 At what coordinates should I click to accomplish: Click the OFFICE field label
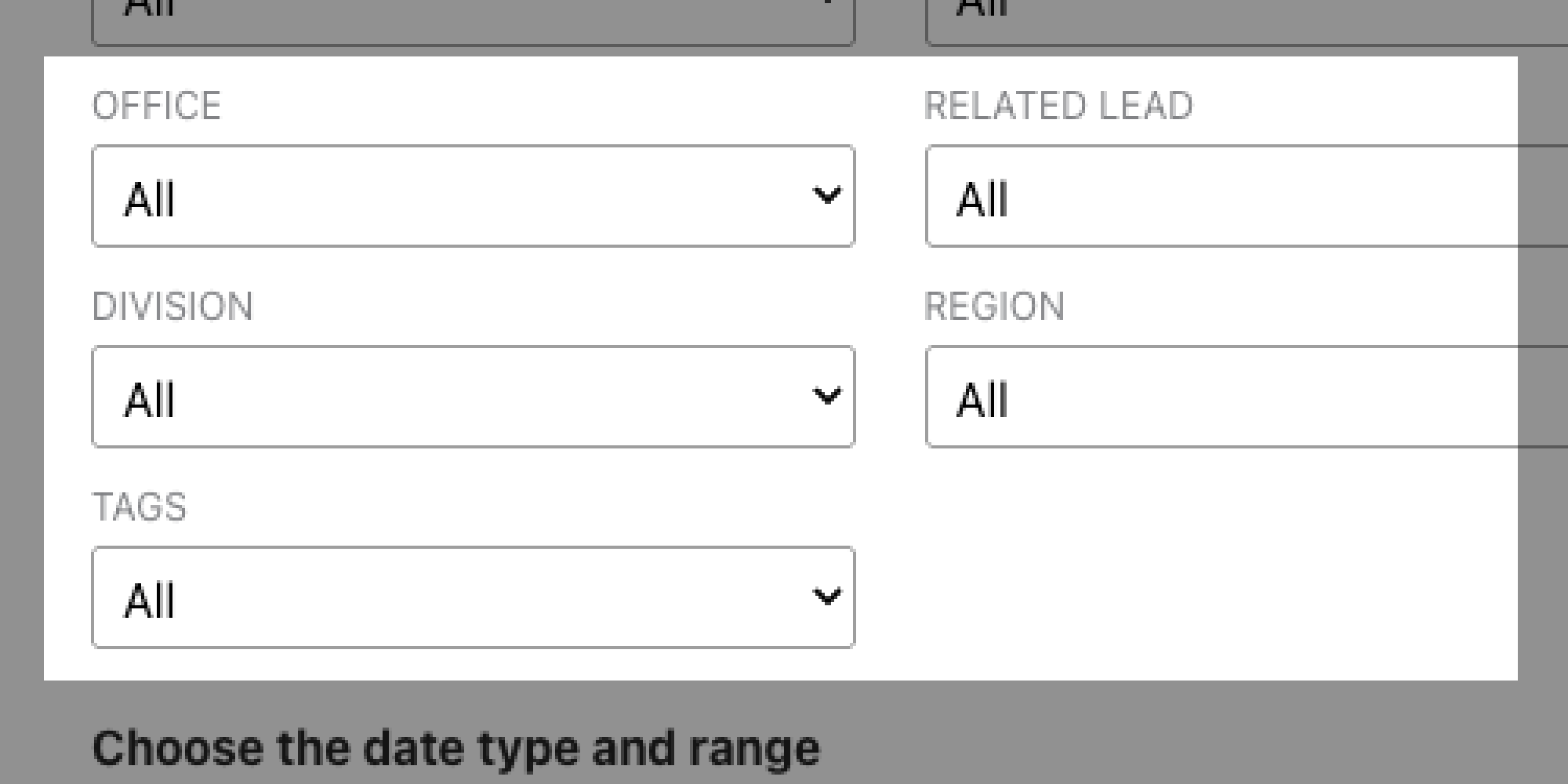pos(157,106)
